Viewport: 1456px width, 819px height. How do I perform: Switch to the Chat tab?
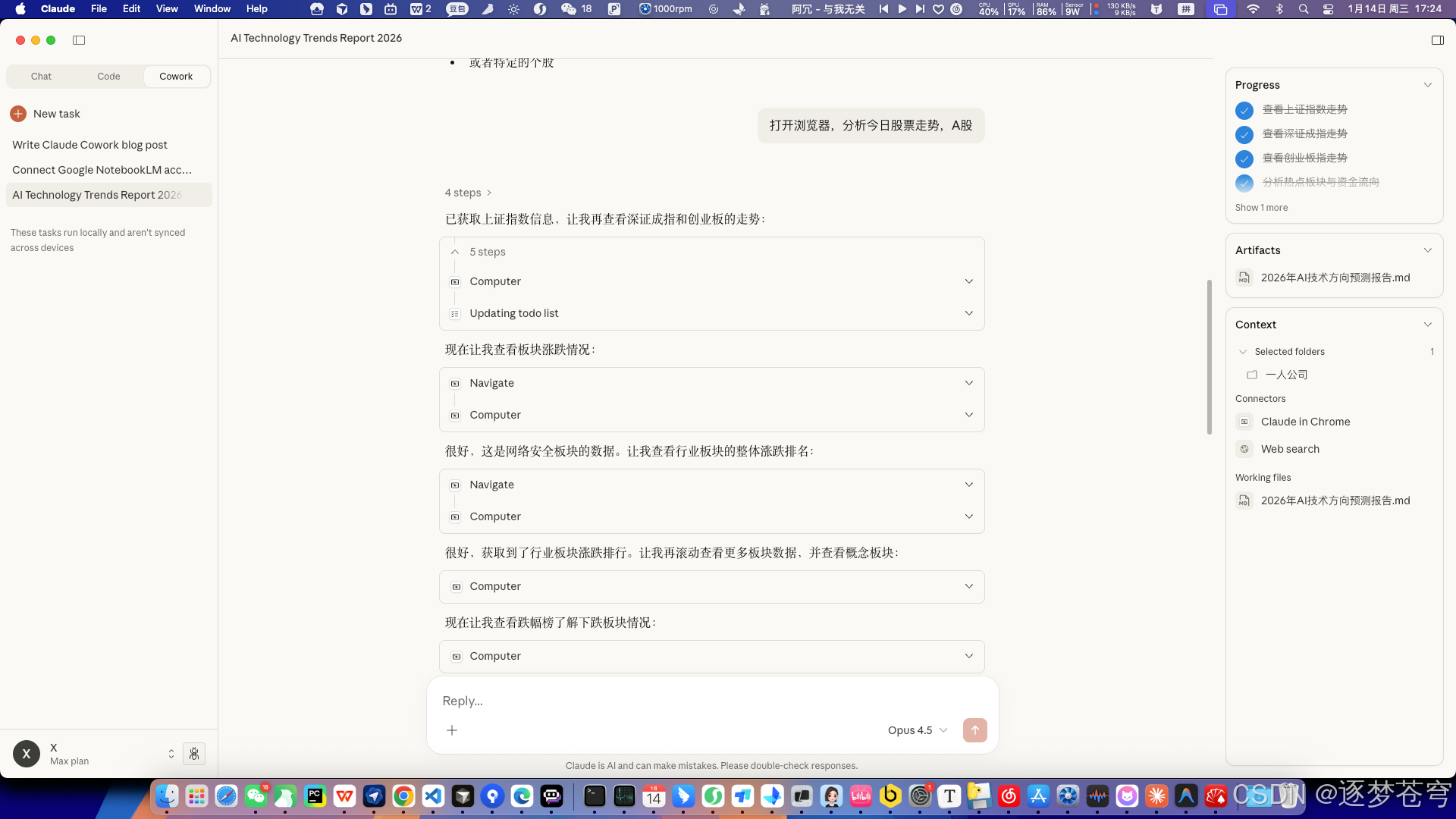[41, 76]
